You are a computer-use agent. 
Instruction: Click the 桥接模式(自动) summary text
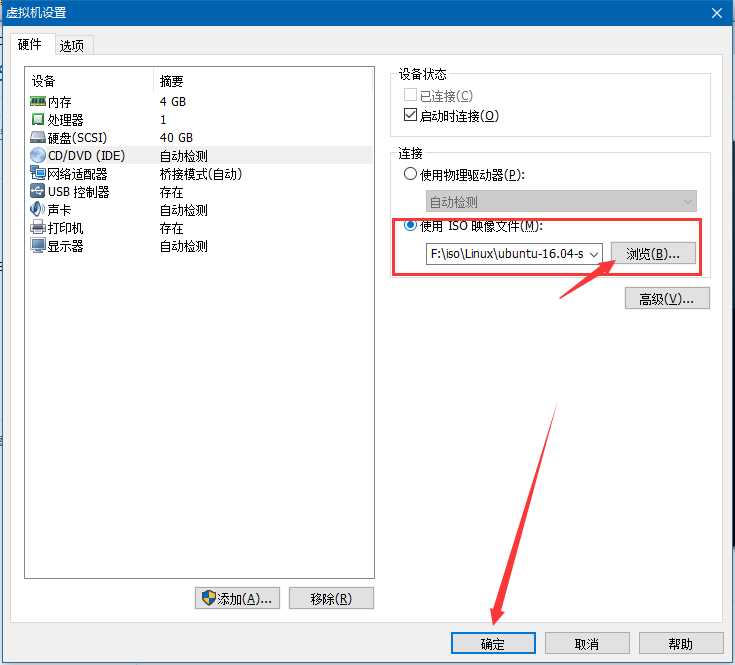pos(201,174)
